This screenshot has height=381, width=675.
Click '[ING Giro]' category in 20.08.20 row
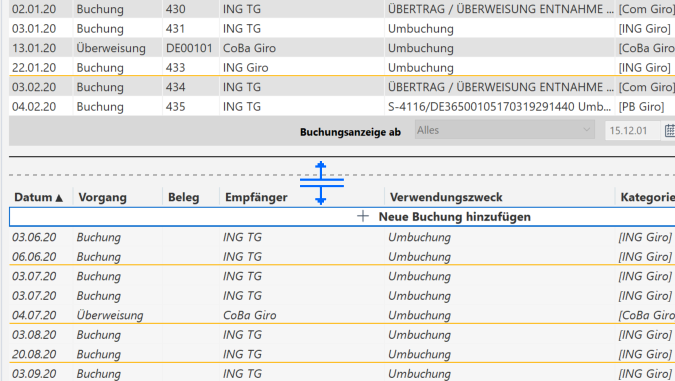645,354
